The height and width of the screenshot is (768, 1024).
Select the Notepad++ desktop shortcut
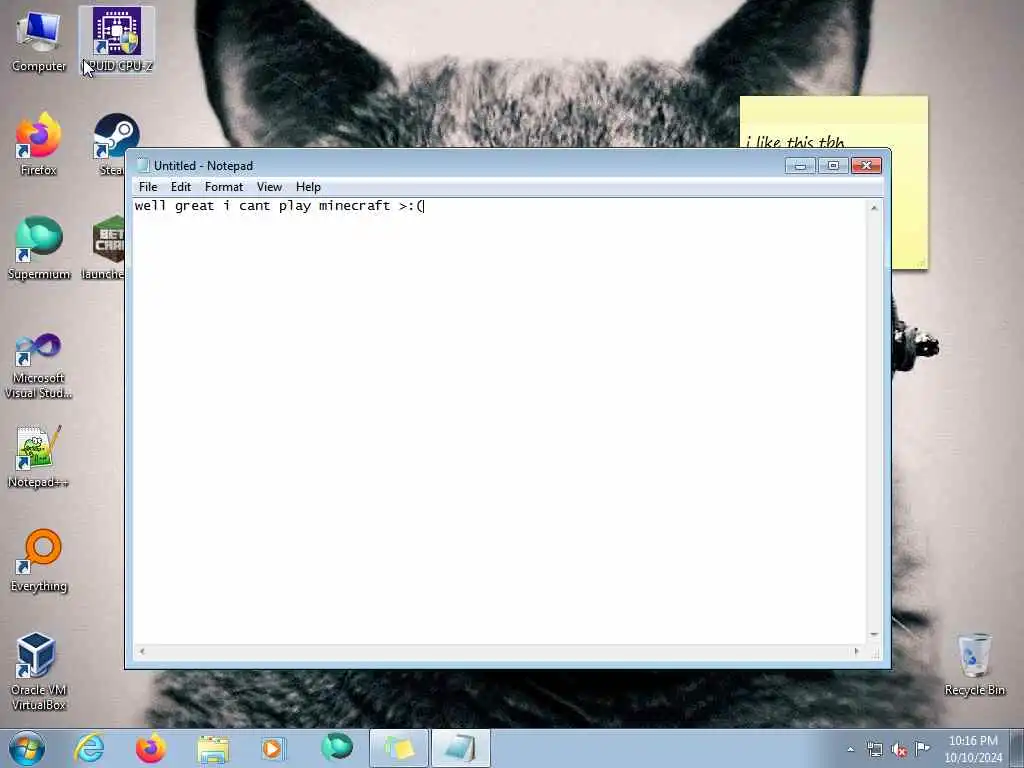(x=39, y=457)
